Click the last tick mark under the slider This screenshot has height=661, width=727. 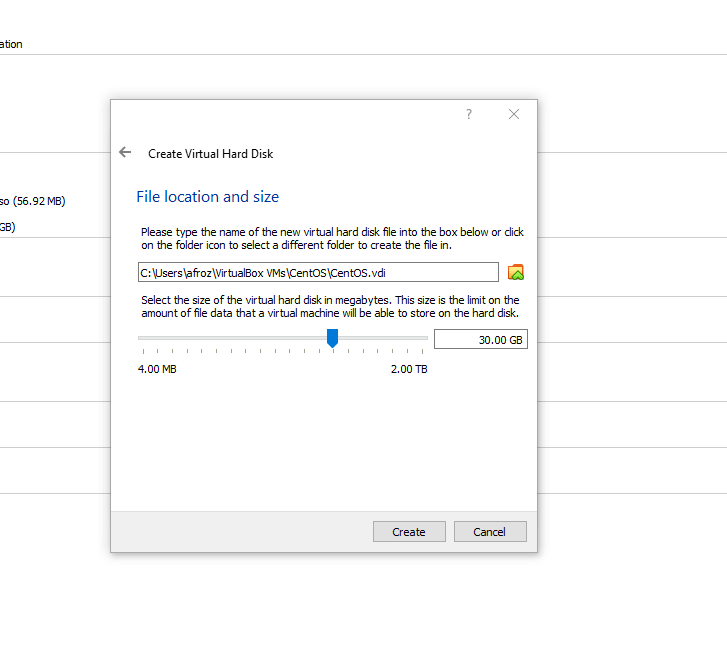pos(422,351)
